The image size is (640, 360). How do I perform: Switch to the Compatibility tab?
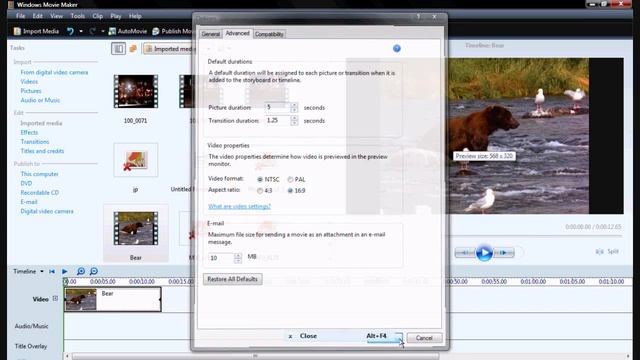269,34
